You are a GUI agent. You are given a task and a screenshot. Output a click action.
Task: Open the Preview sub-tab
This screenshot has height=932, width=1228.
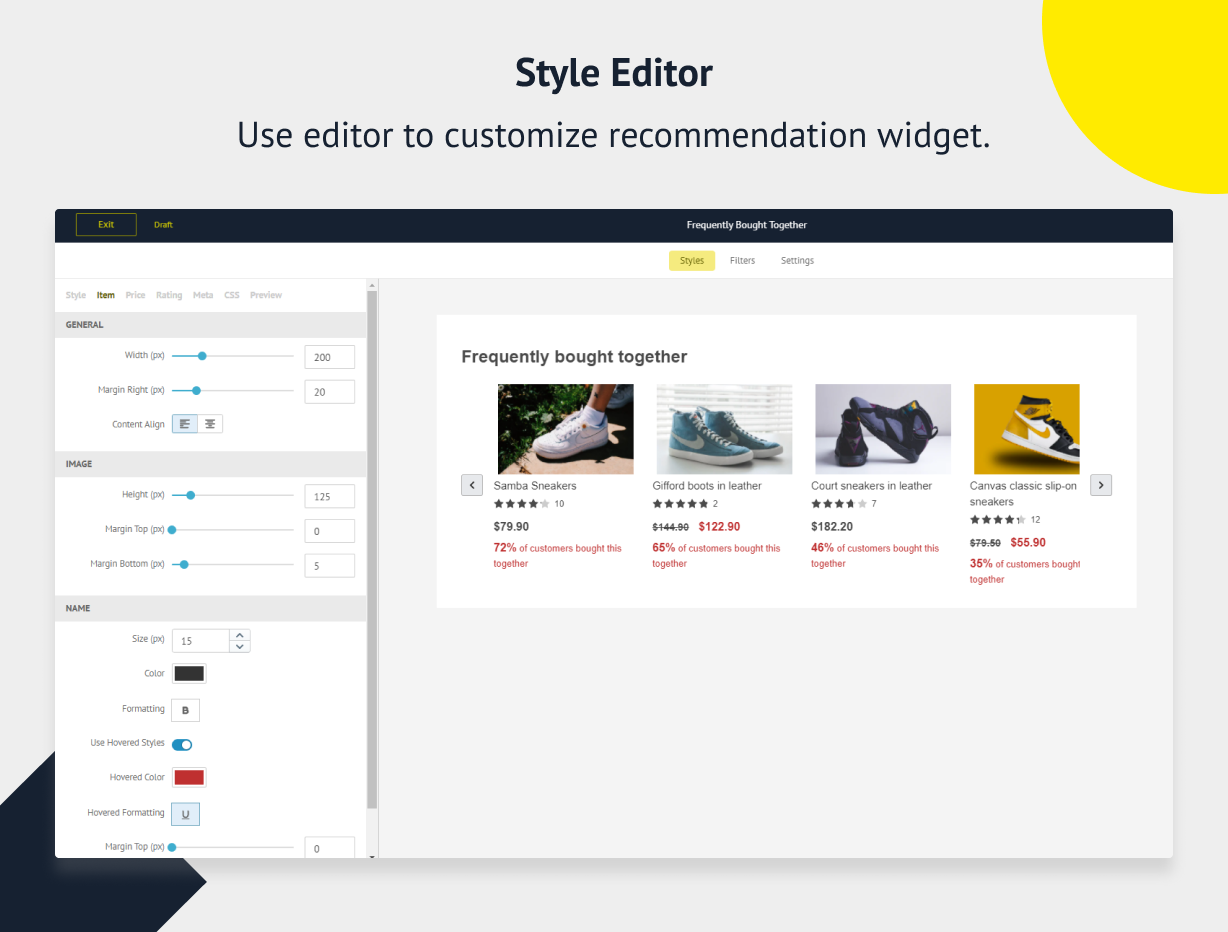pyautogui.click(x=266, y=295)
